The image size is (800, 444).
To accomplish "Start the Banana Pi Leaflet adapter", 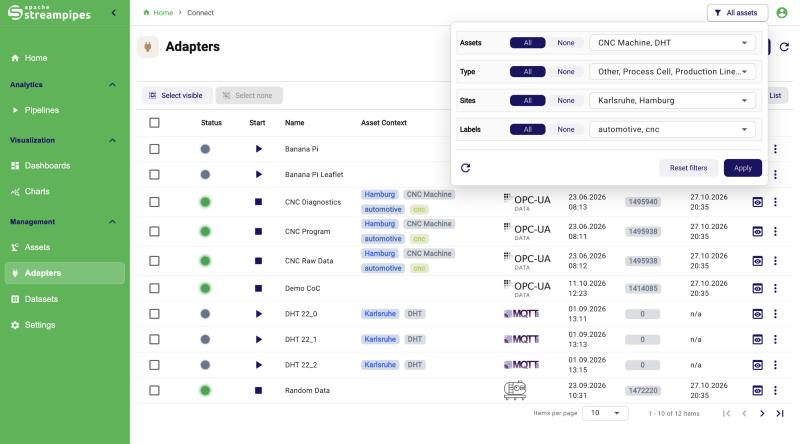I will 259,175.
